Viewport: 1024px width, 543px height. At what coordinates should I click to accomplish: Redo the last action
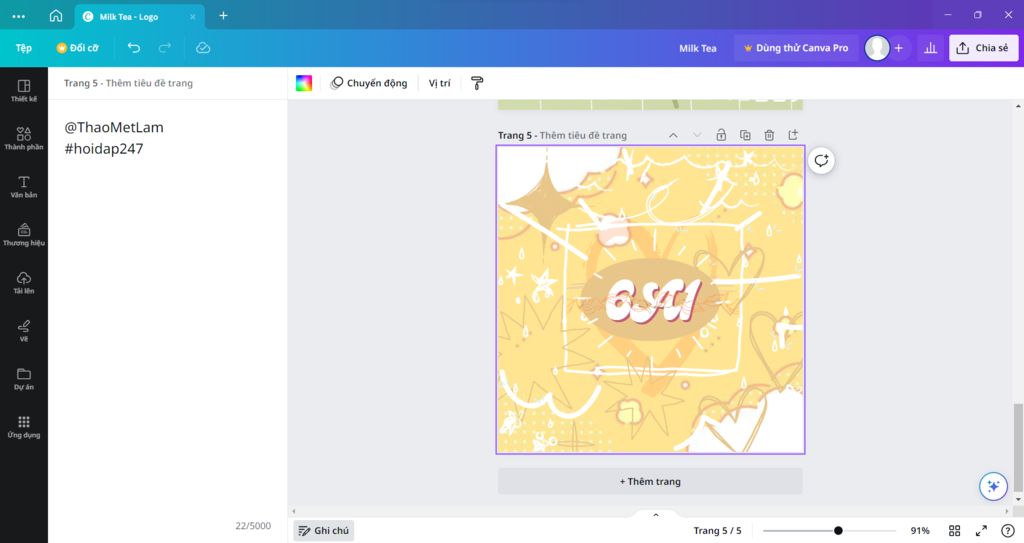point(165,48)
